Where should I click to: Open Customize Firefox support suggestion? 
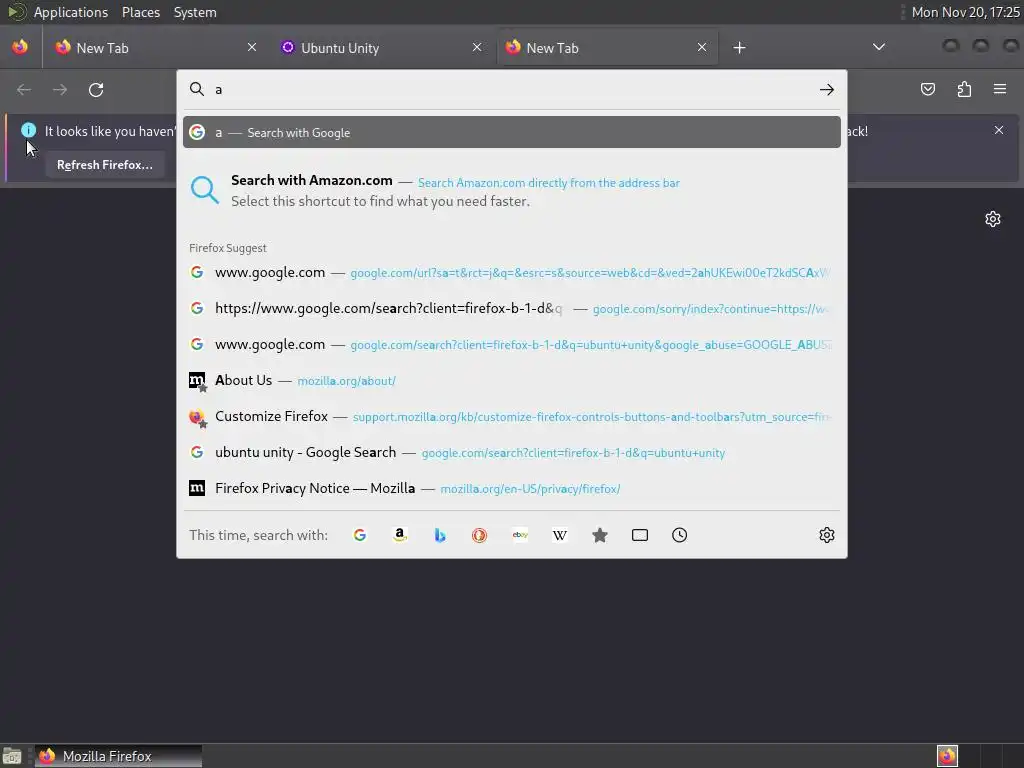point(512,416)
